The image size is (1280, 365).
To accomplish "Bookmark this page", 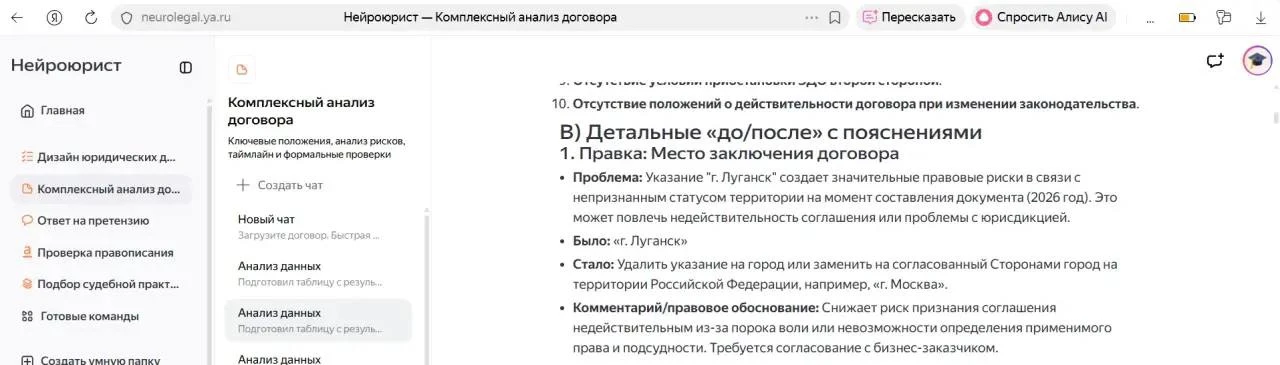I will pyautogui.click(x=835, y=17).
